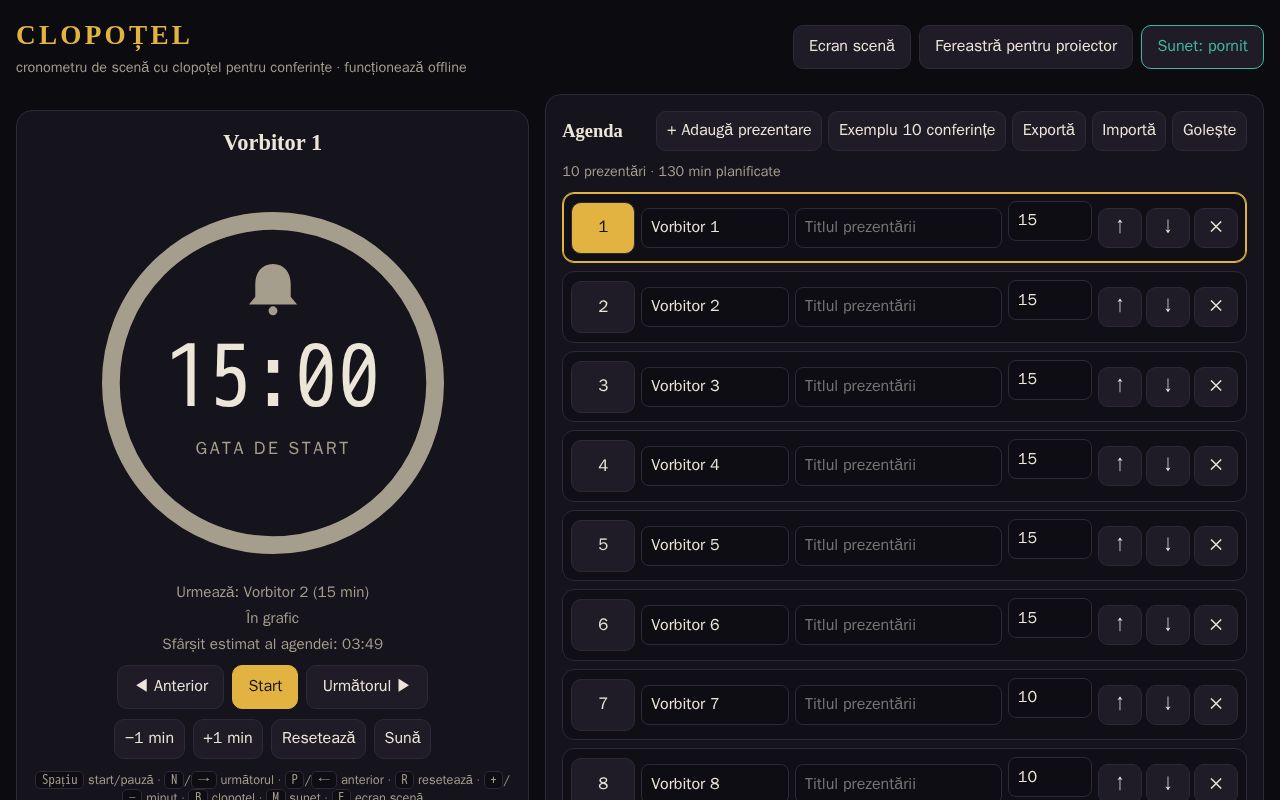The width and height of the screenshot is (1280, 800).
Task: Activate presentation number 5
Action: 603,545
